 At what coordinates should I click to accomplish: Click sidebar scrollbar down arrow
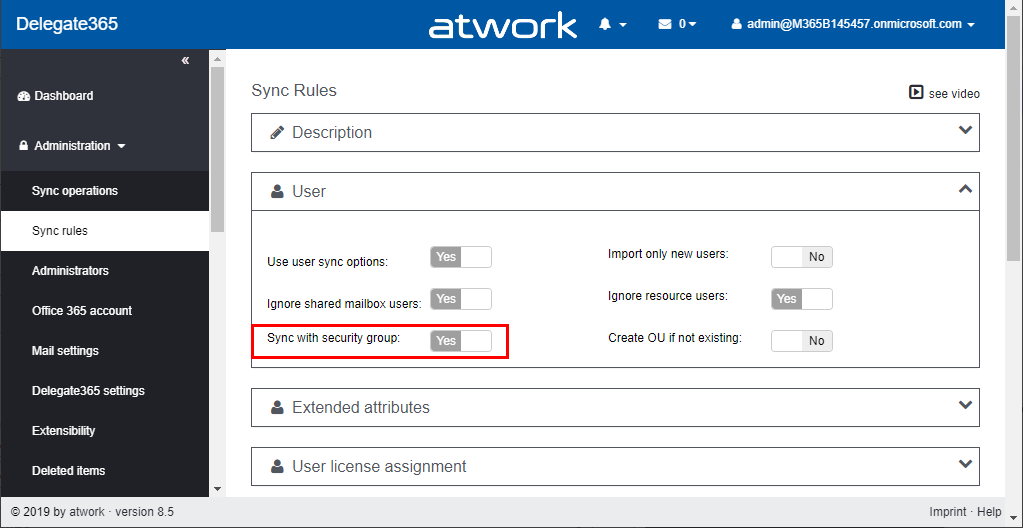tap(217, 488)
